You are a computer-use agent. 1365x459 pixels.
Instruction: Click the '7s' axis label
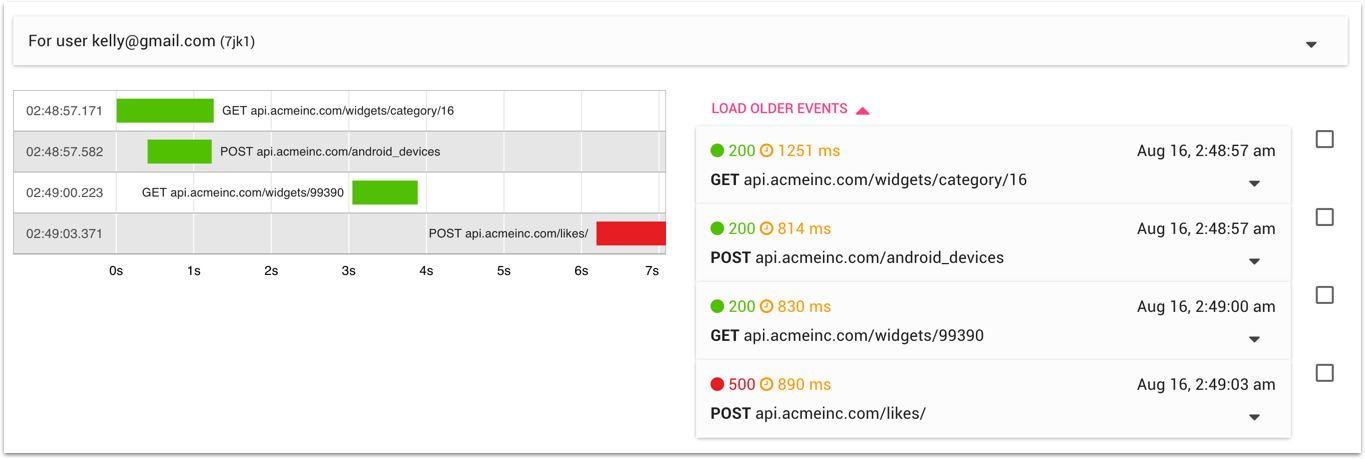coord(652,271)
